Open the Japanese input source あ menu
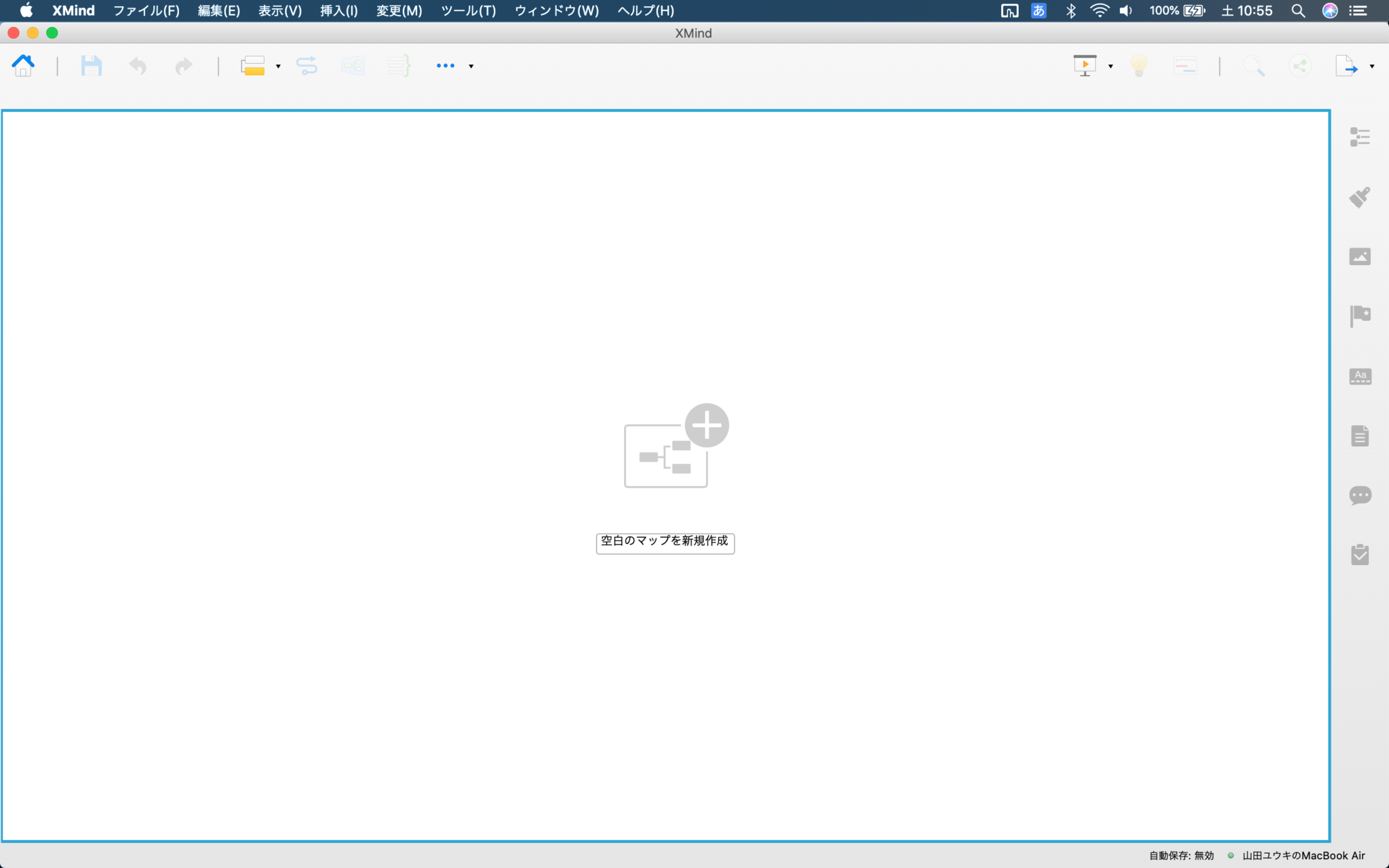Viewport: 1389px width, 868px height. pos(1038,11)
